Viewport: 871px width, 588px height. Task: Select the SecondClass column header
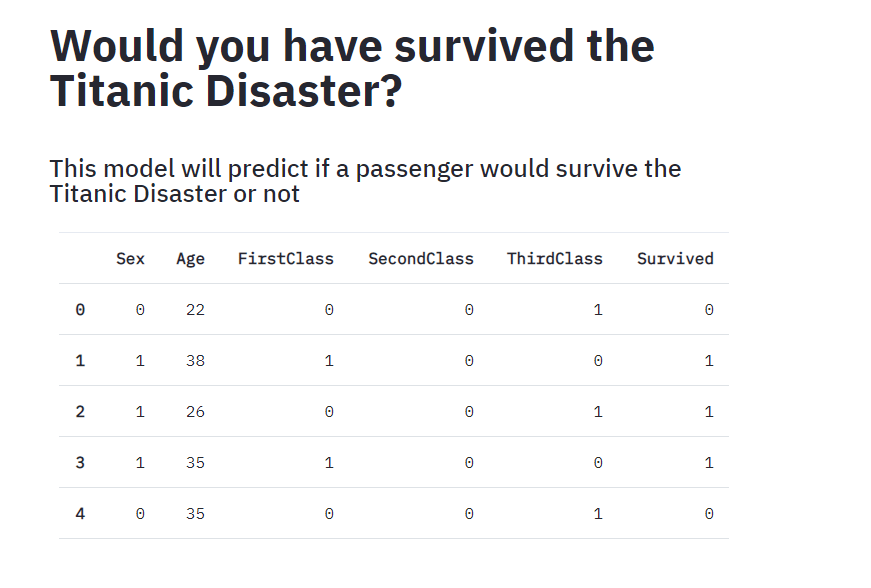pos(421,259)
